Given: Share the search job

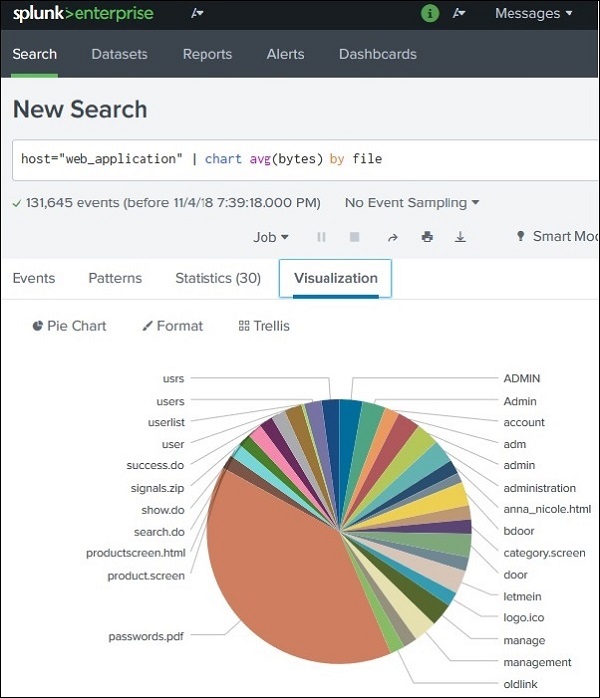Looking at the screenshot, I should (x=393, y=237).
